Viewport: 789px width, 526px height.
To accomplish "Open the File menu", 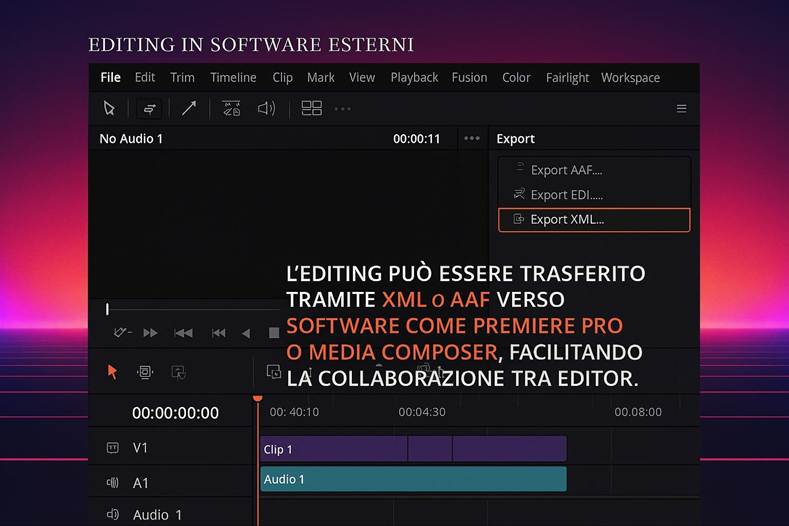I will pos(110,78).
